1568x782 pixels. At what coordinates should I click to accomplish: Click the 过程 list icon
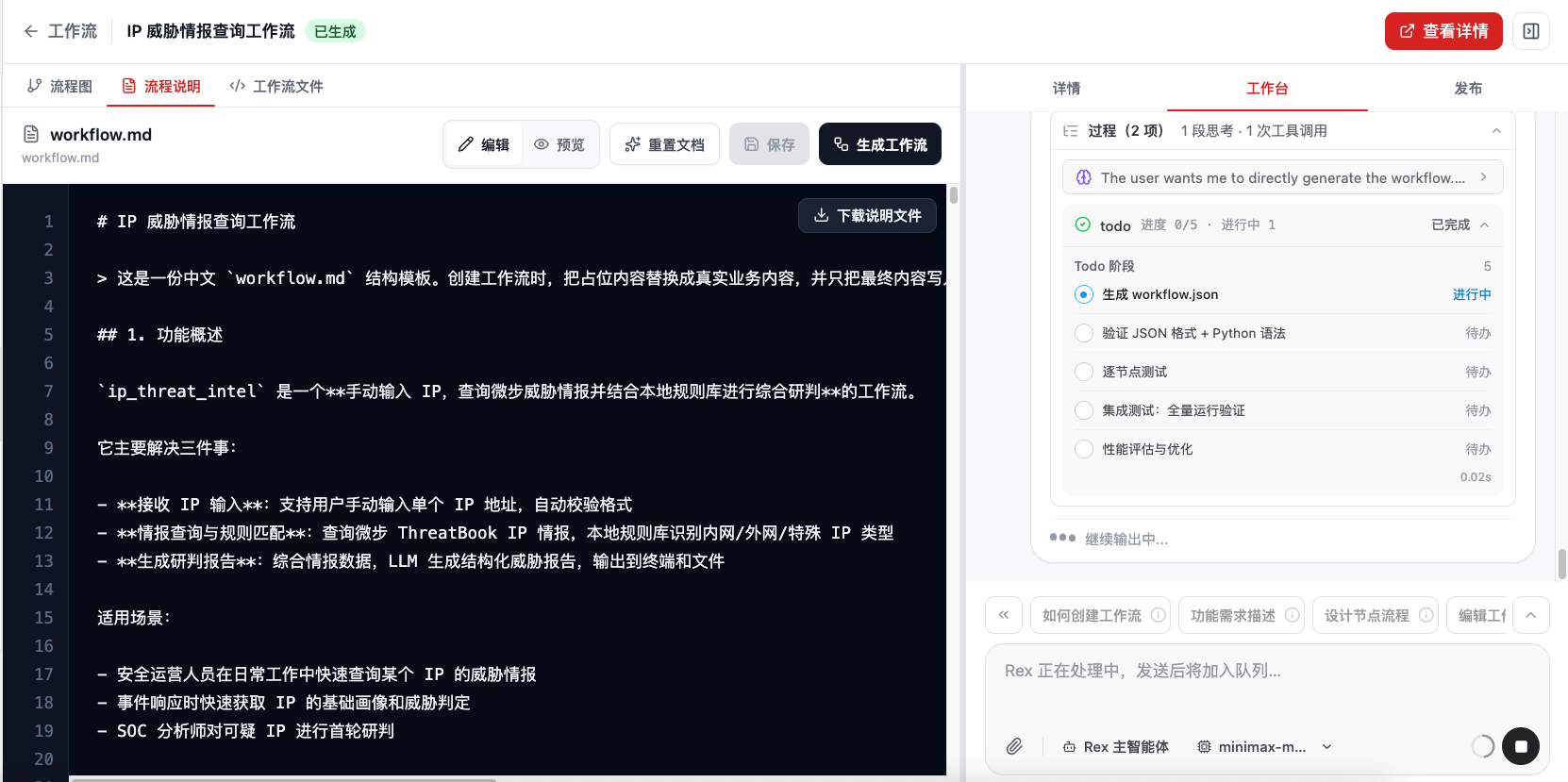[1071, 131]
